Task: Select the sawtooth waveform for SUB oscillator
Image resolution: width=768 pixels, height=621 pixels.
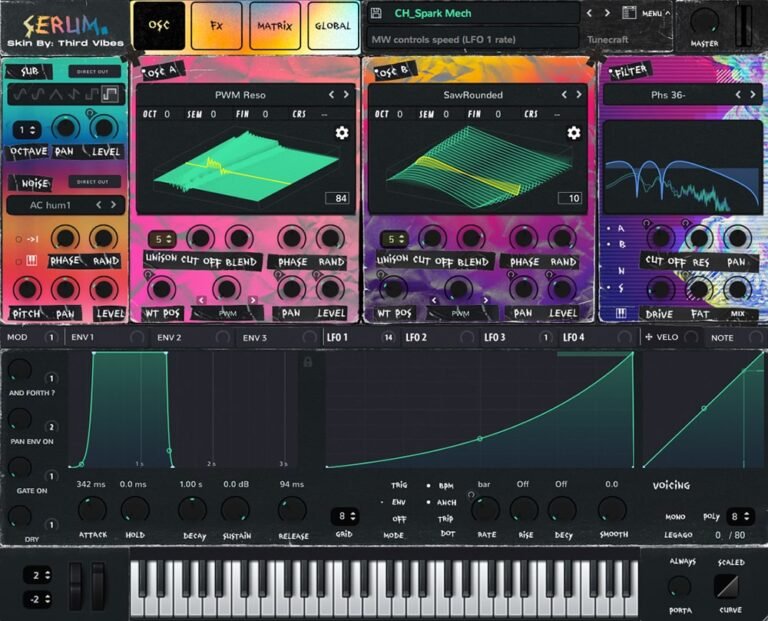Action: [x=73, y=94]
